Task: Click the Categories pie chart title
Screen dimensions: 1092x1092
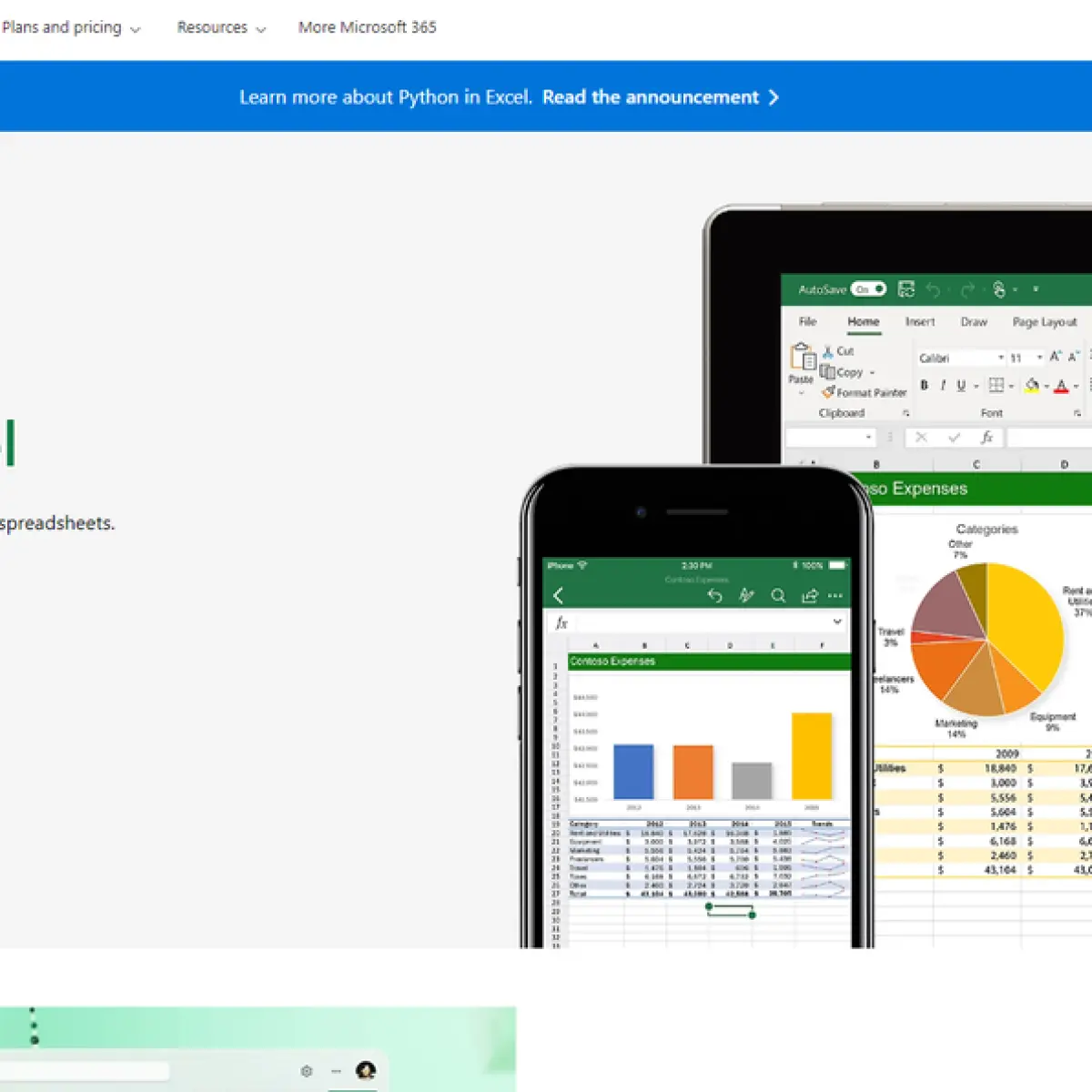Action: point(986,529)
